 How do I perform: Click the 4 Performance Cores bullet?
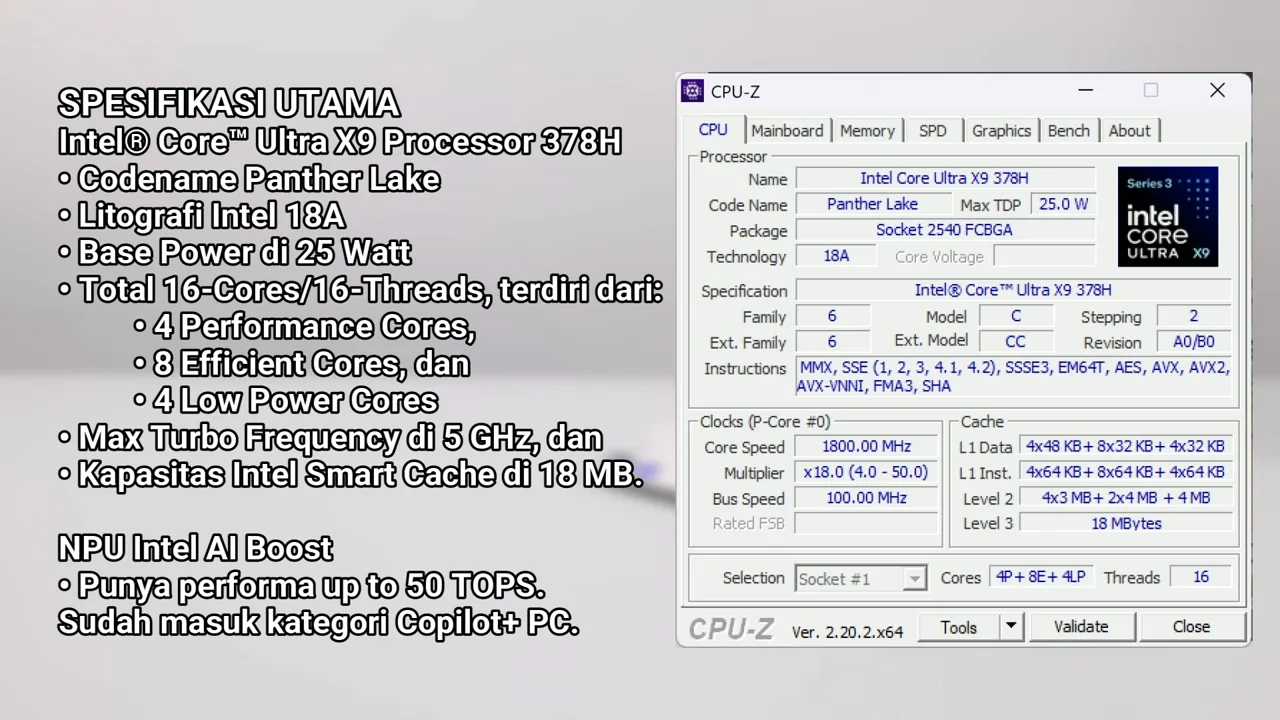(x=304, y=327)
